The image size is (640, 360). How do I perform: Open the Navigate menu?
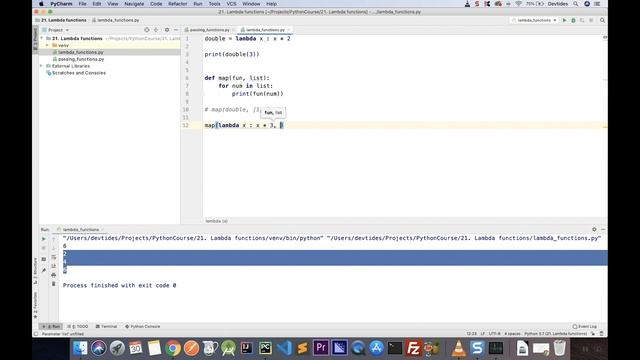pos(134,4)
